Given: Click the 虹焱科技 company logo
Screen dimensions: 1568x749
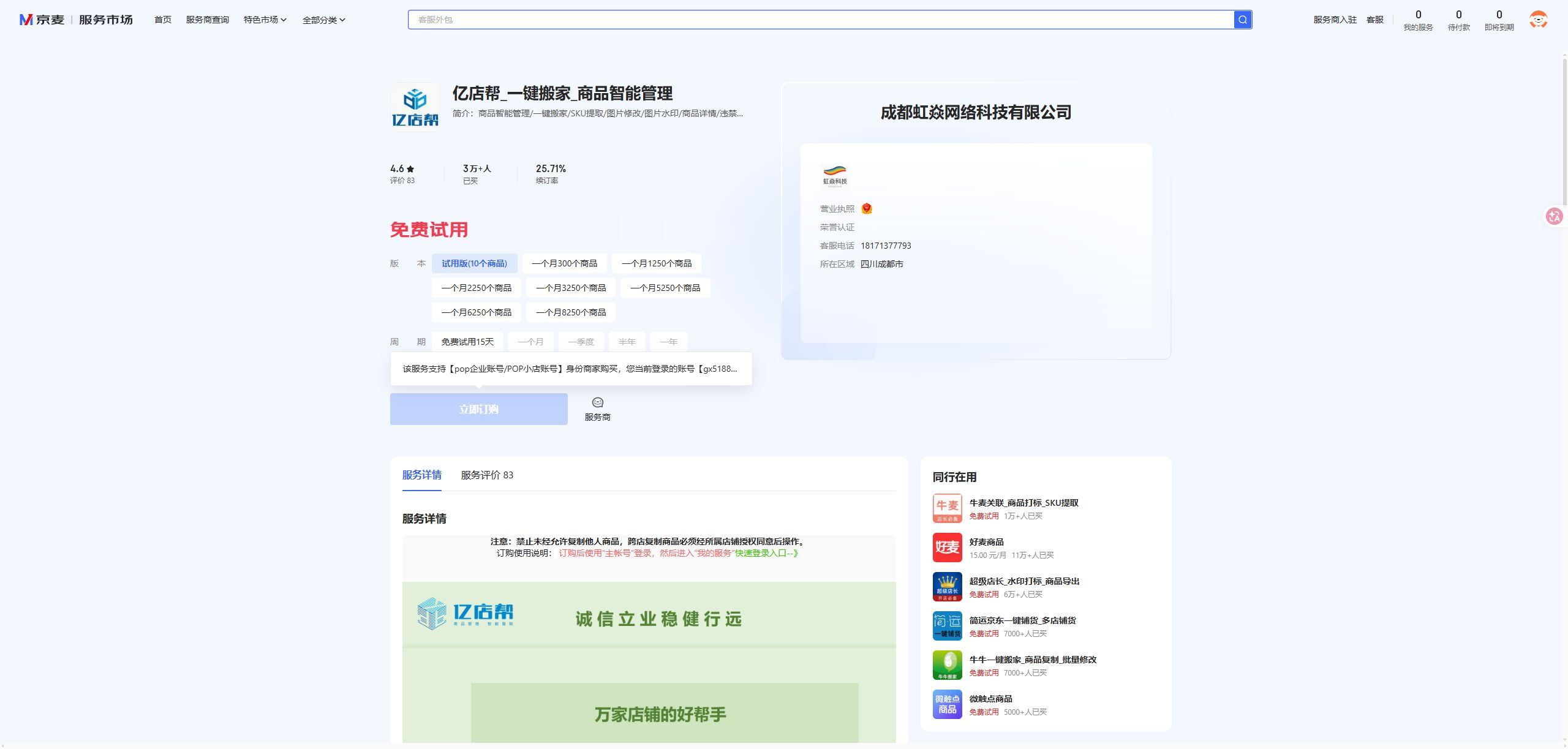Looking at the screenshot, I should point(835,176).
